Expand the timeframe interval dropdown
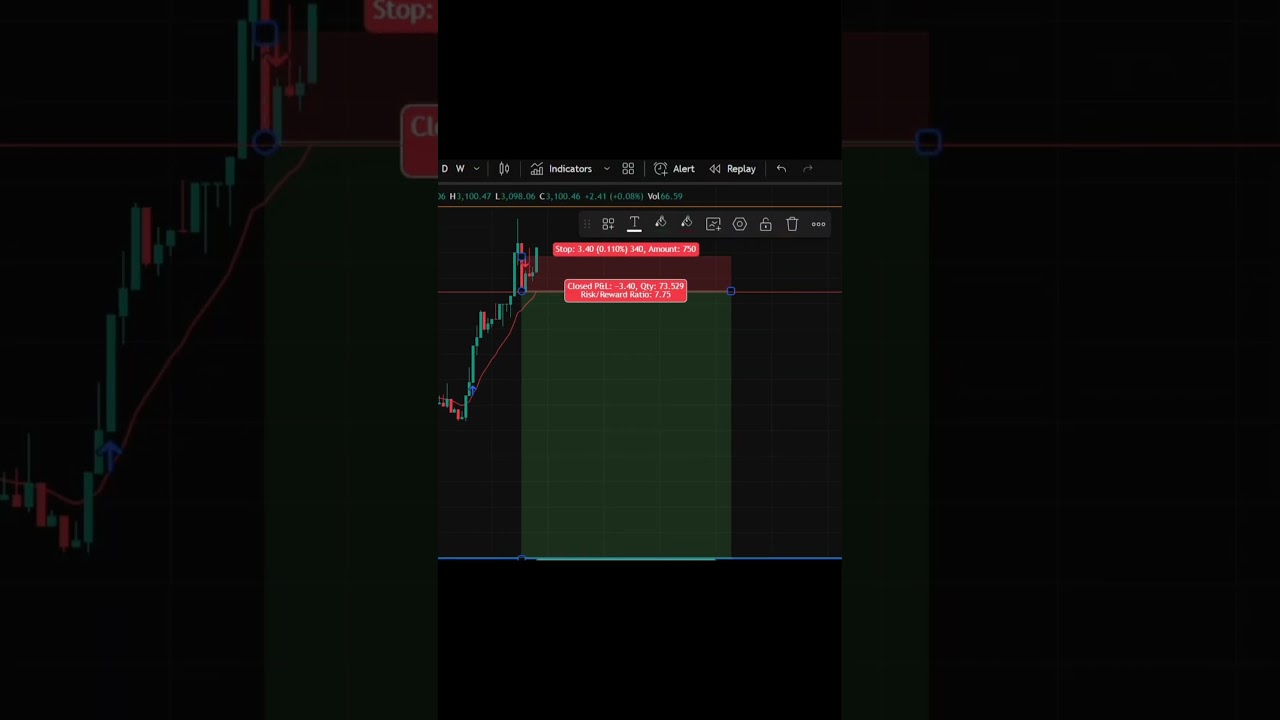The image size is (1280, 720). point(477,169)
